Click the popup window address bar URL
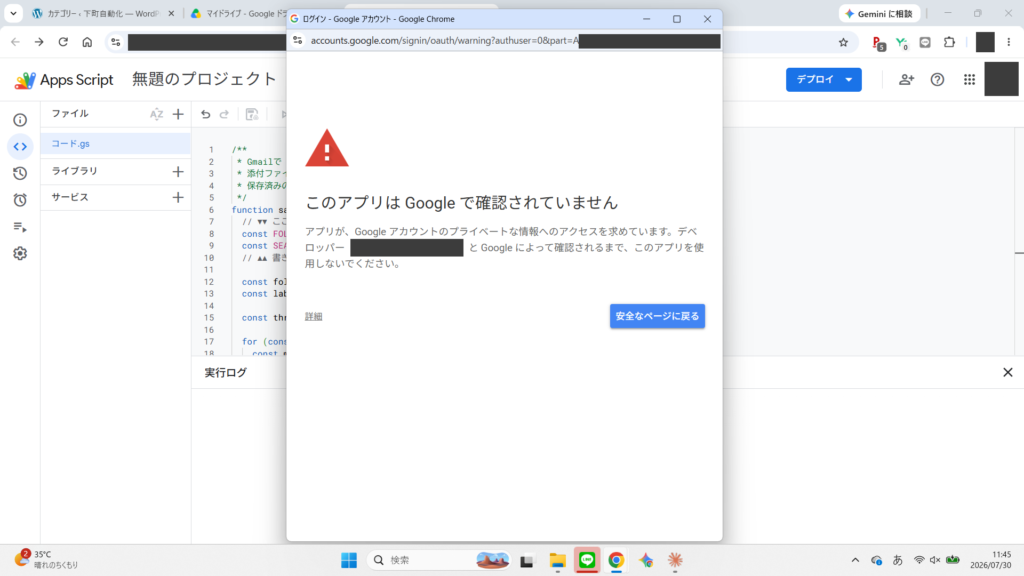 point(515,40)
